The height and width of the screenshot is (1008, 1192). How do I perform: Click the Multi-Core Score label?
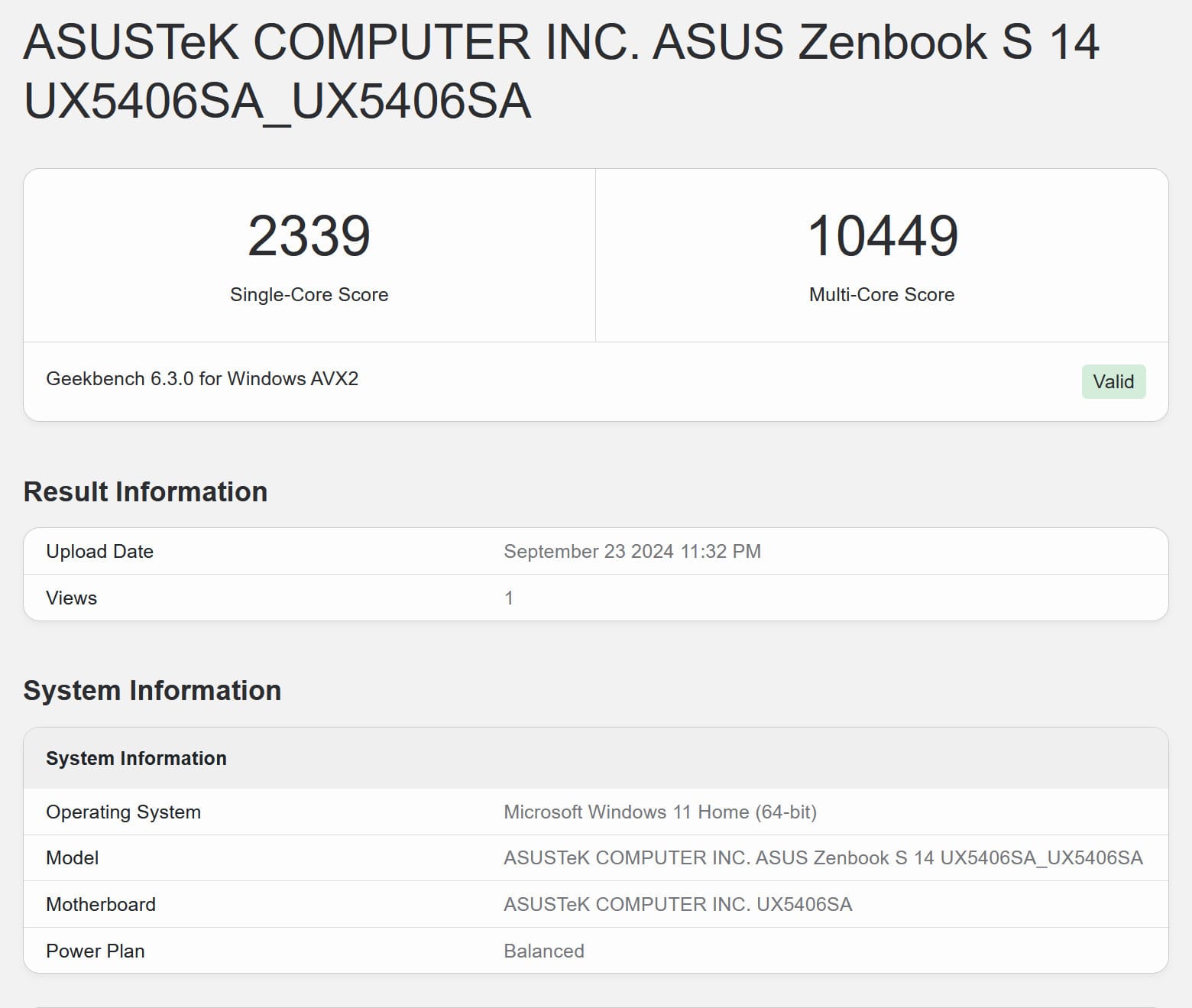click(x=881, y=294)
